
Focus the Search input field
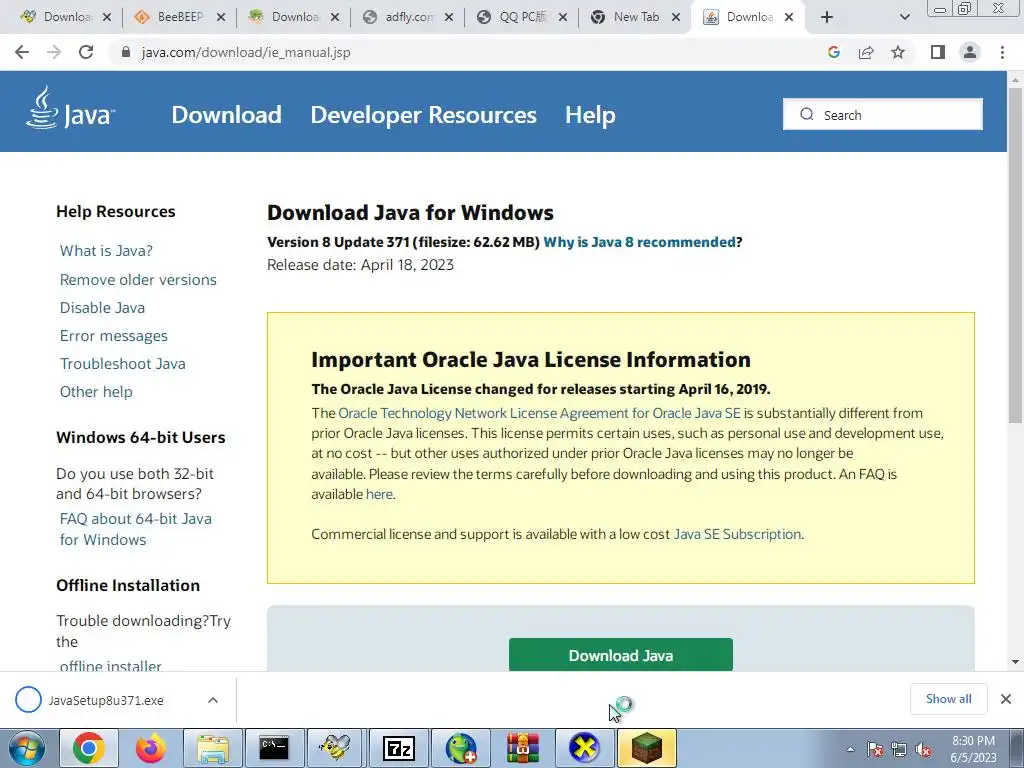click(x=883, y=114)
